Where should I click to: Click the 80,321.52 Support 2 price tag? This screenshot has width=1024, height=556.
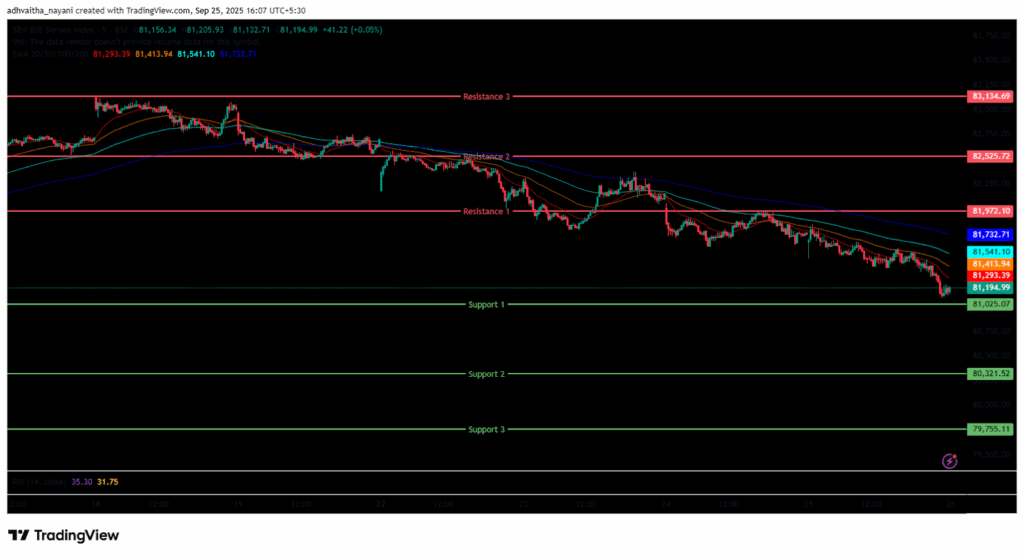990,373
